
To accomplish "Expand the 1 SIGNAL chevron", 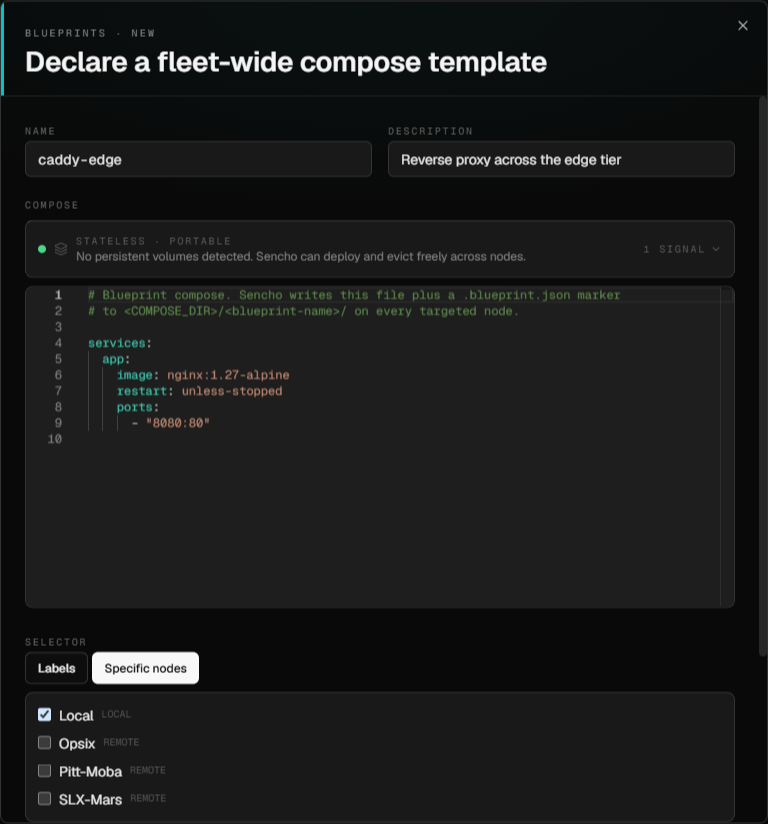I will [715, 249].
